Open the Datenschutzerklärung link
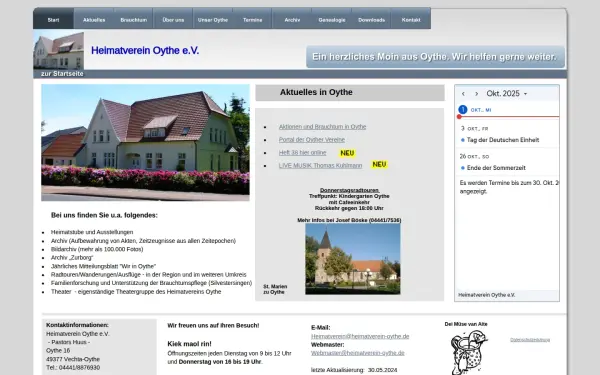The height and width of the screenshot is (375, 600). point(530,340)
